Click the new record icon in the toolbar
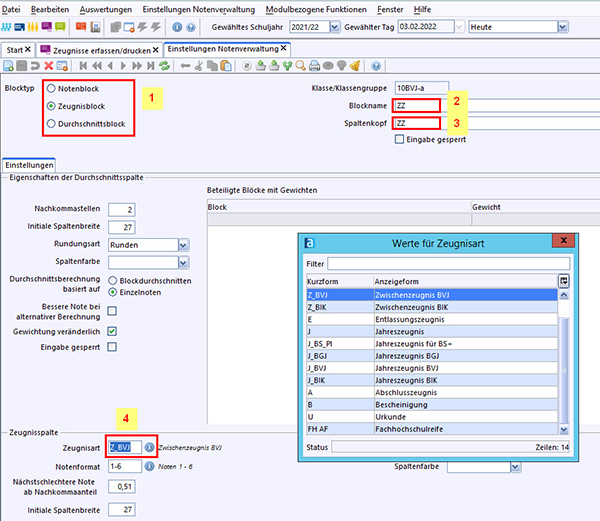Viewport: 600px width, 521px height. 8,66
